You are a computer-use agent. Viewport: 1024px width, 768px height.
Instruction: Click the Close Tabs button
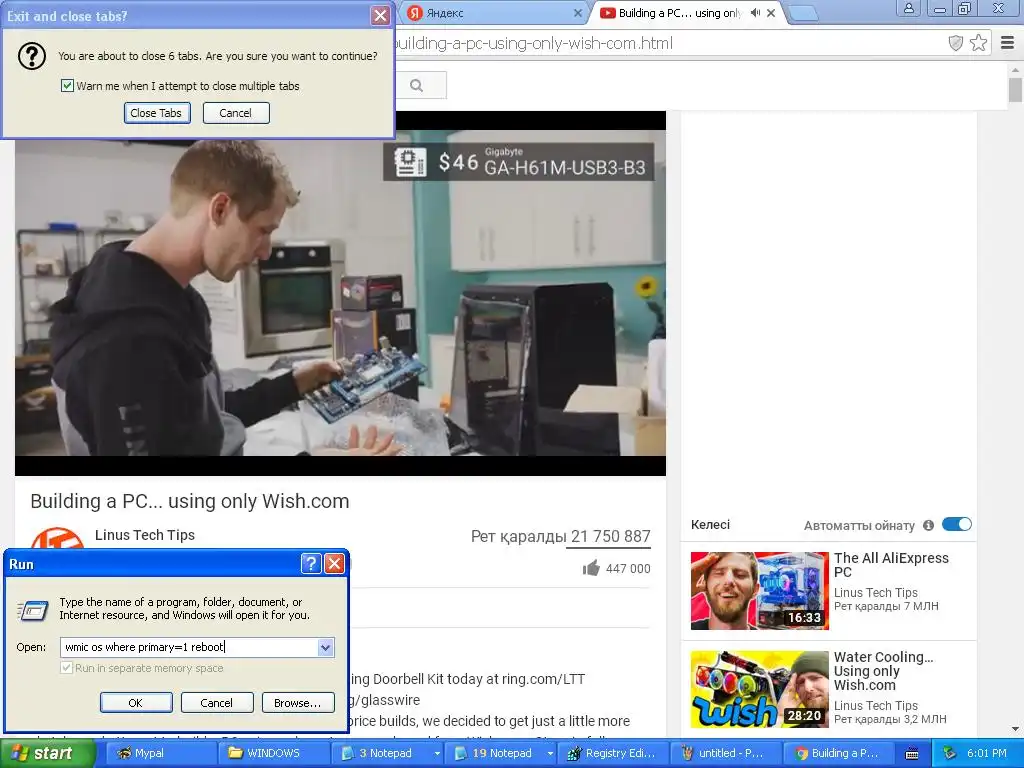pos(157,113)
